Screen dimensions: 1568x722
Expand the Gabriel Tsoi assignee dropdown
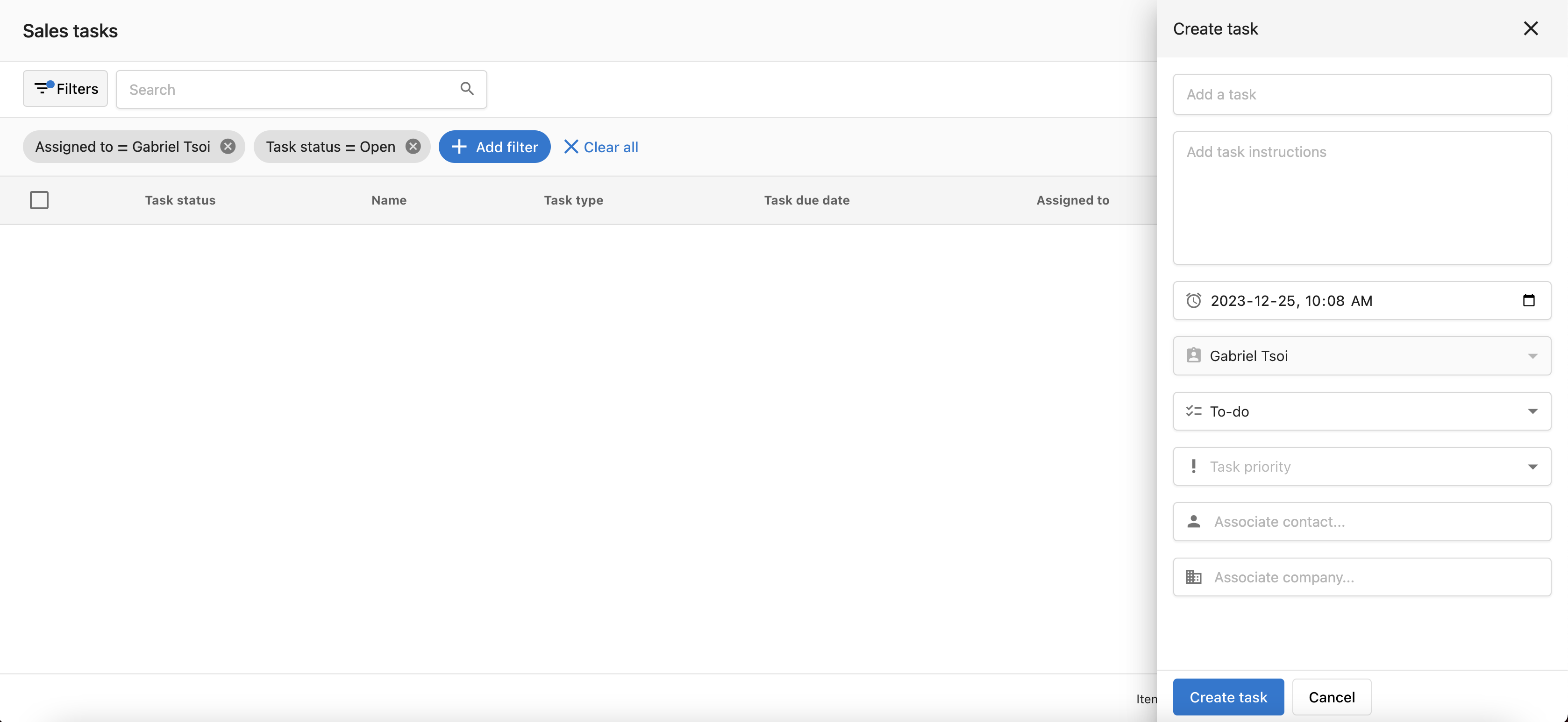1532,356
